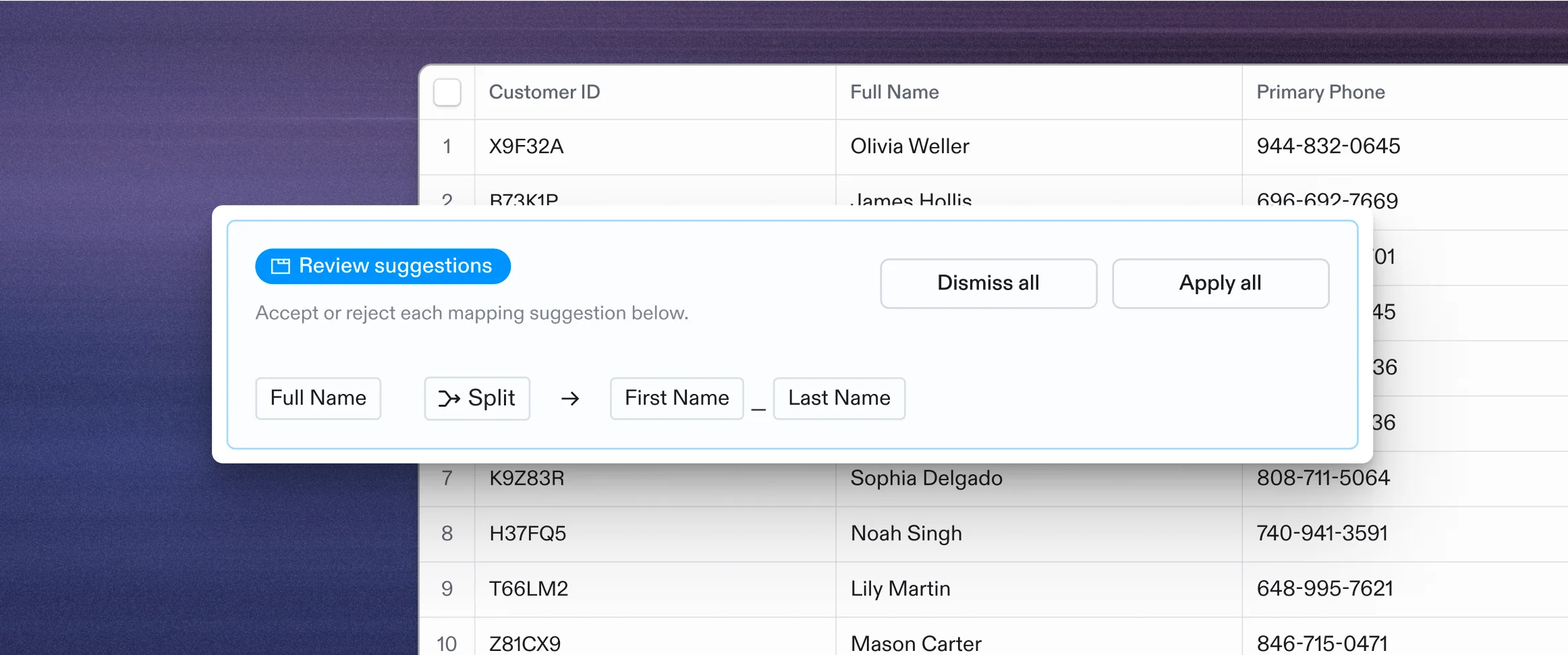Toggle the select-all checkbox in table header

point(447,92)
